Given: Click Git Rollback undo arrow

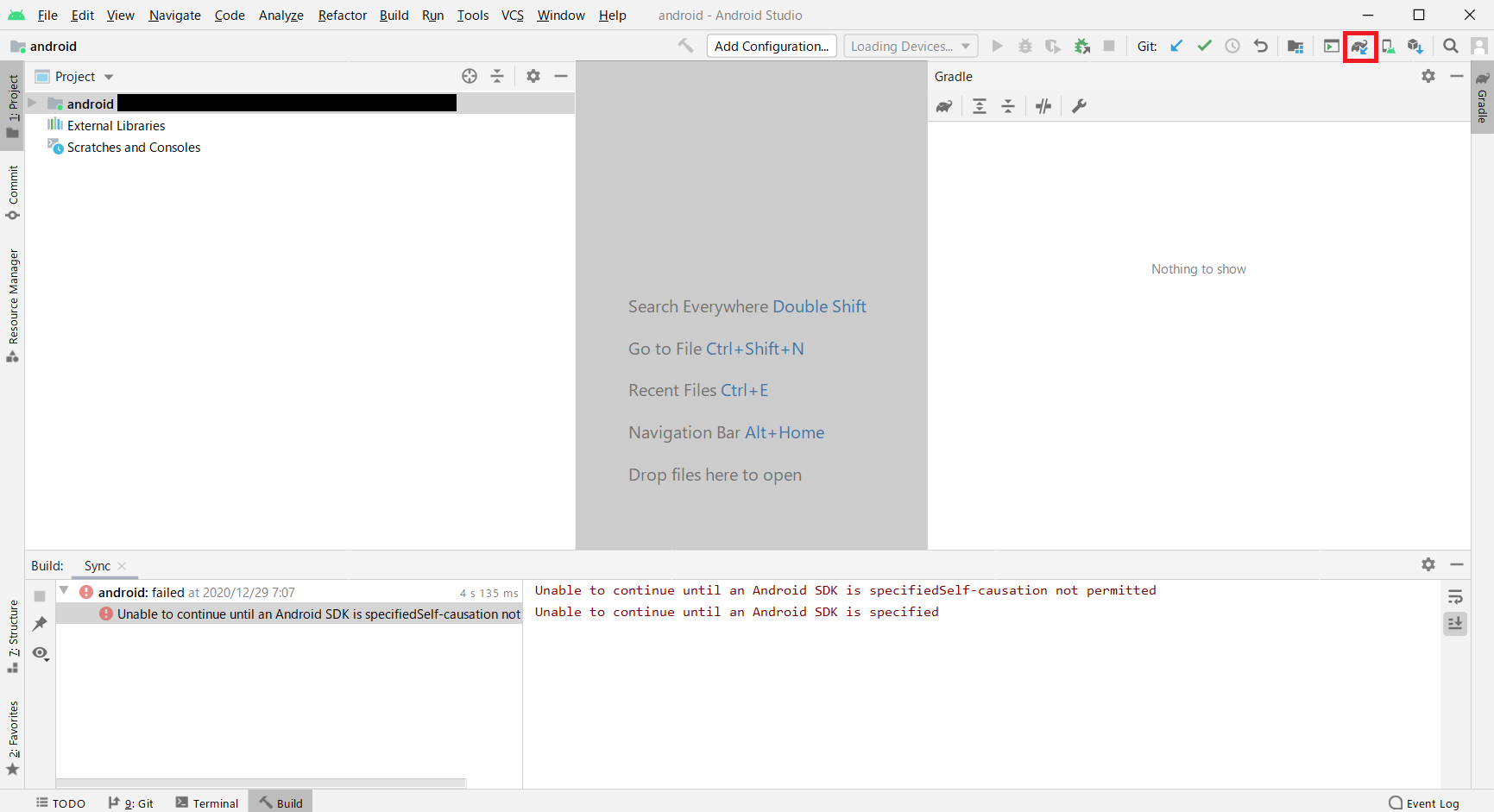Looking at the screenshot, I should (1261, 46).
